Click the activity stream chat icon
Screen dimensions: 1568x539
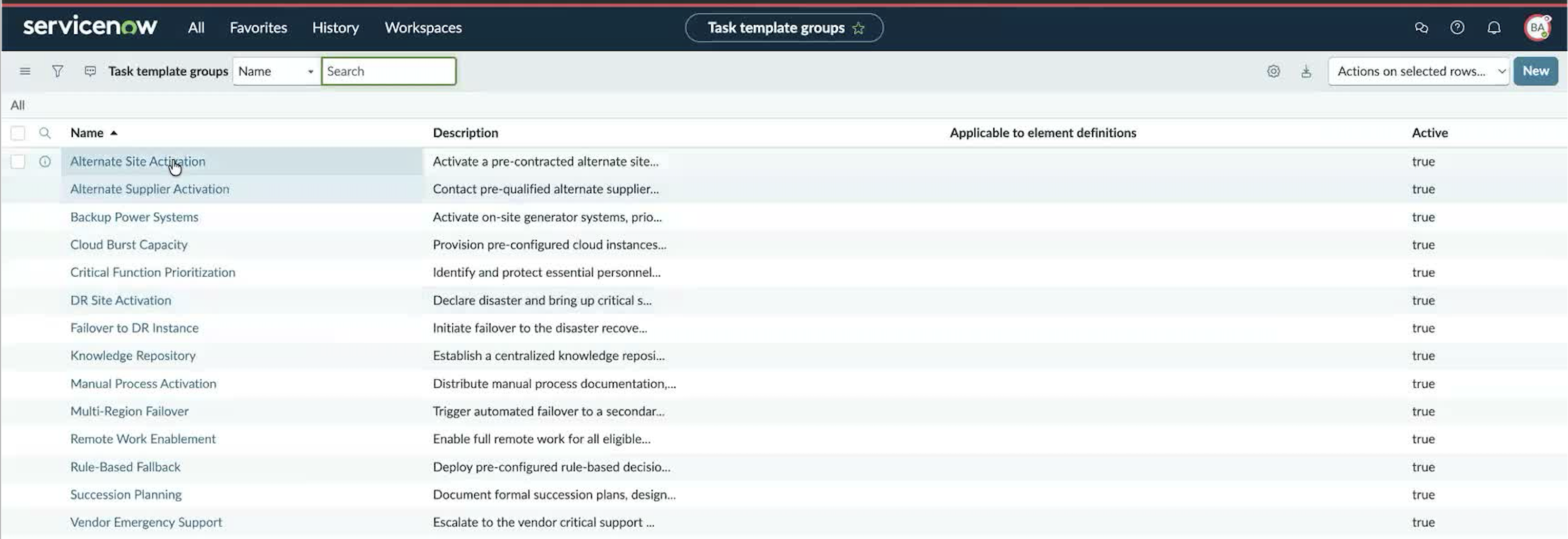click(90, 71)
